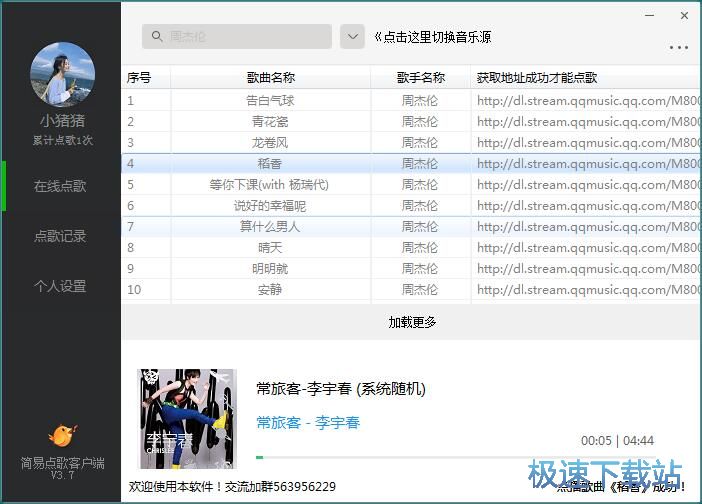Click the 简易点歌客户端 V3.7 label

coord(63,468)
